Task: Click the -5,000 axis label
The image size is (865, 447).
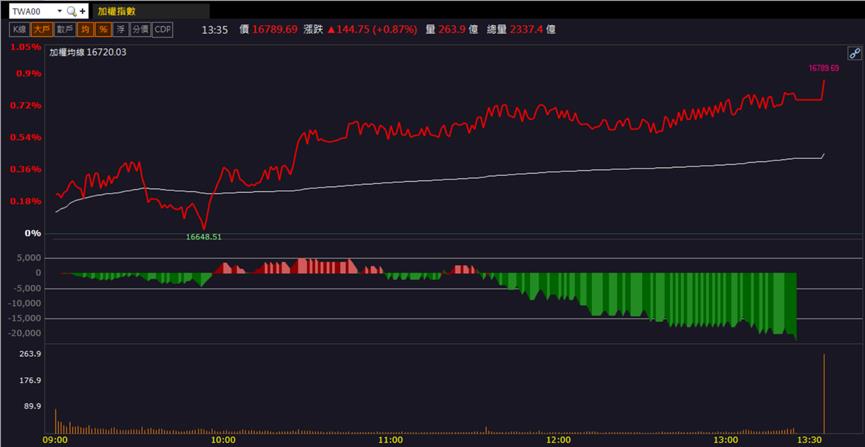Action: pos(28,288)
